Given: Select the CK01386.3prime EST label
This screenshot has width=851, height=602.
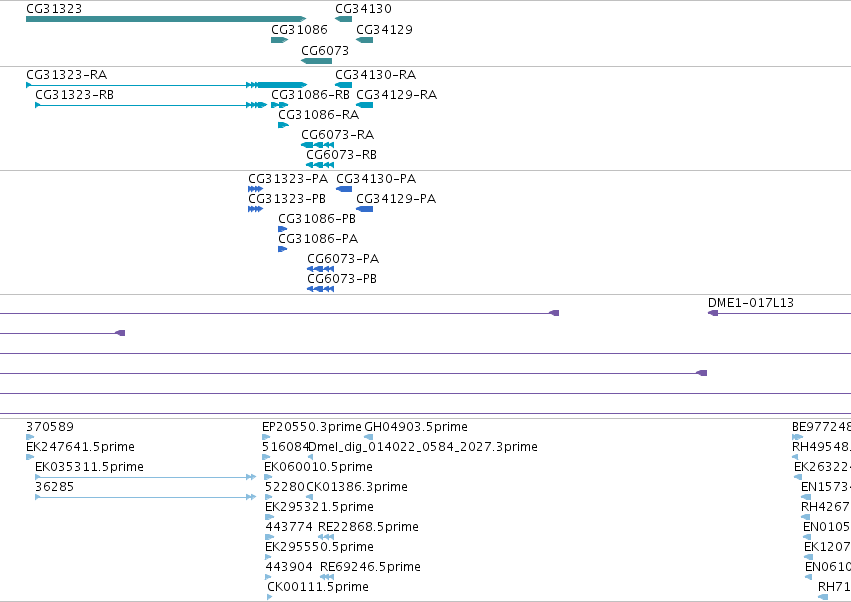Looking at the screenshot, I should (357, 487).
